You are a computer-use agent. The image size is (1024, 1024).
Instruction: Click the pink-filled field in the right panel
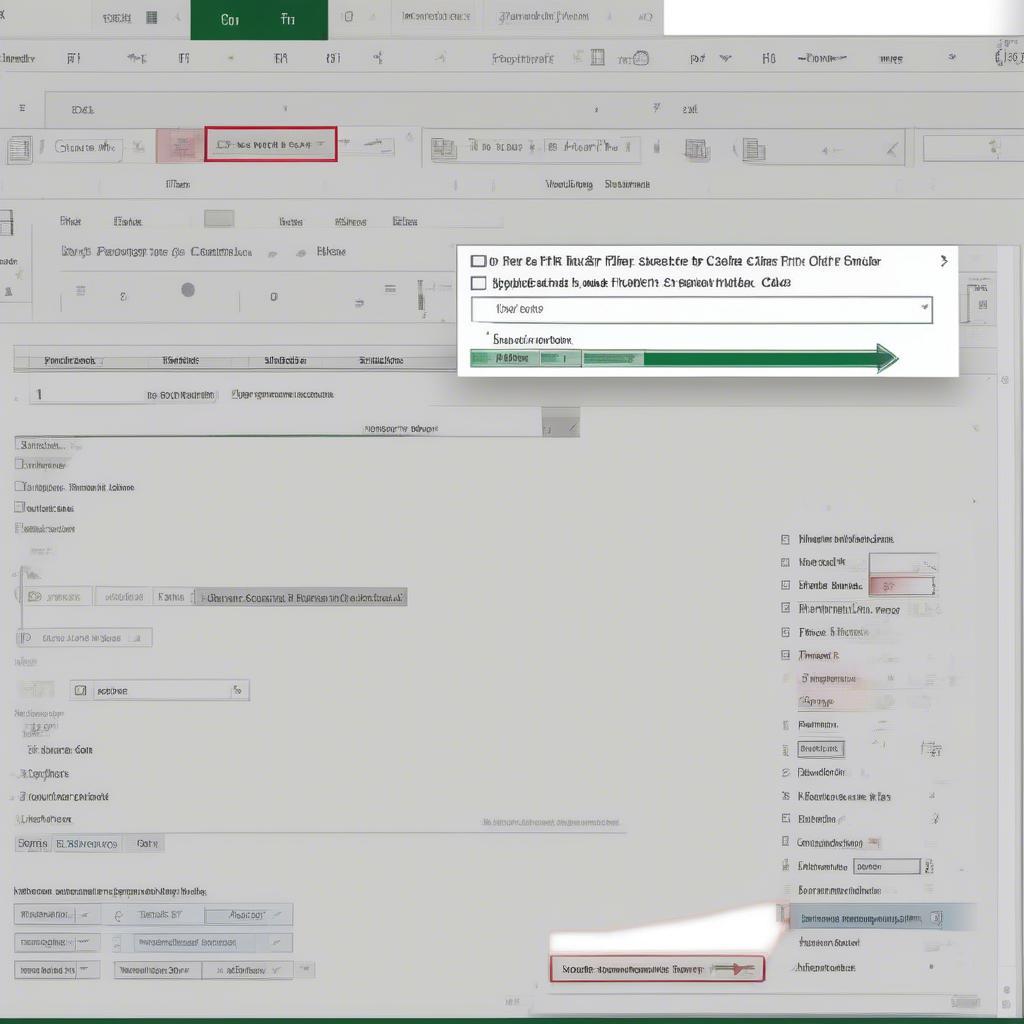coord(901,586)
